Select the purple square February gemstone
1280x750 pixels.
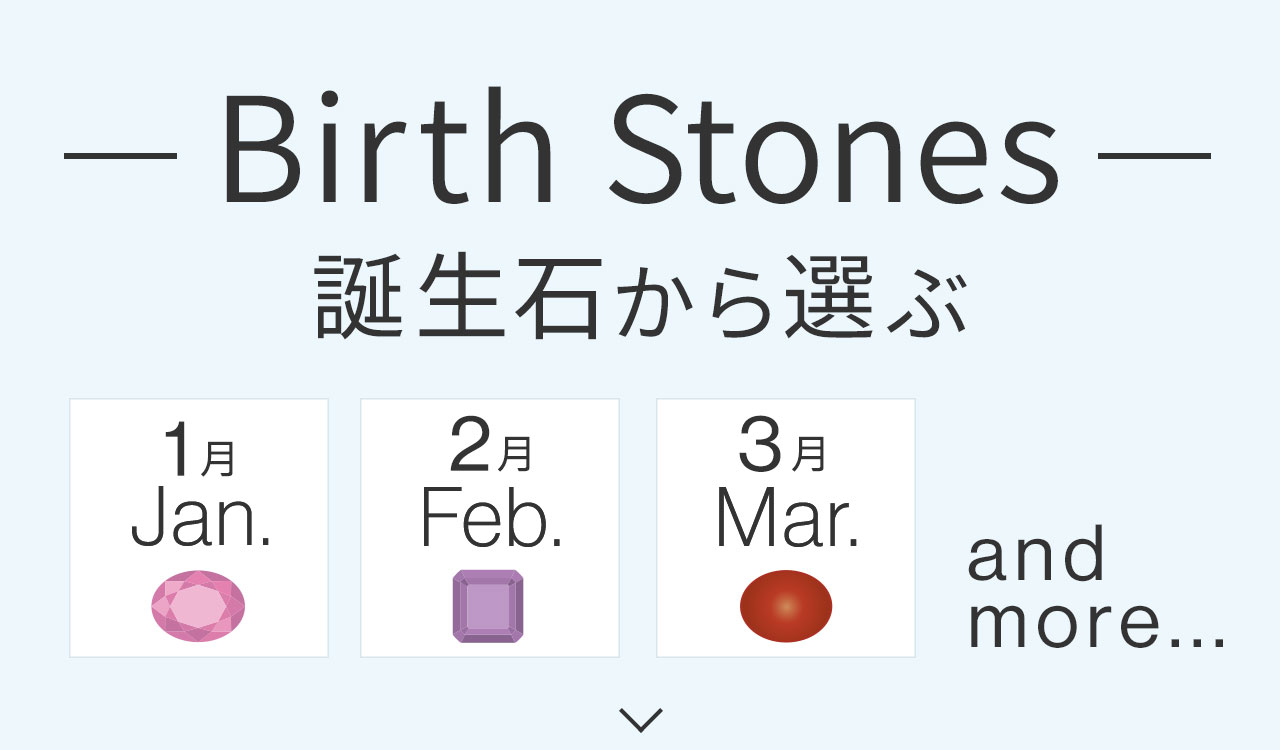click(x=488, y=606)
